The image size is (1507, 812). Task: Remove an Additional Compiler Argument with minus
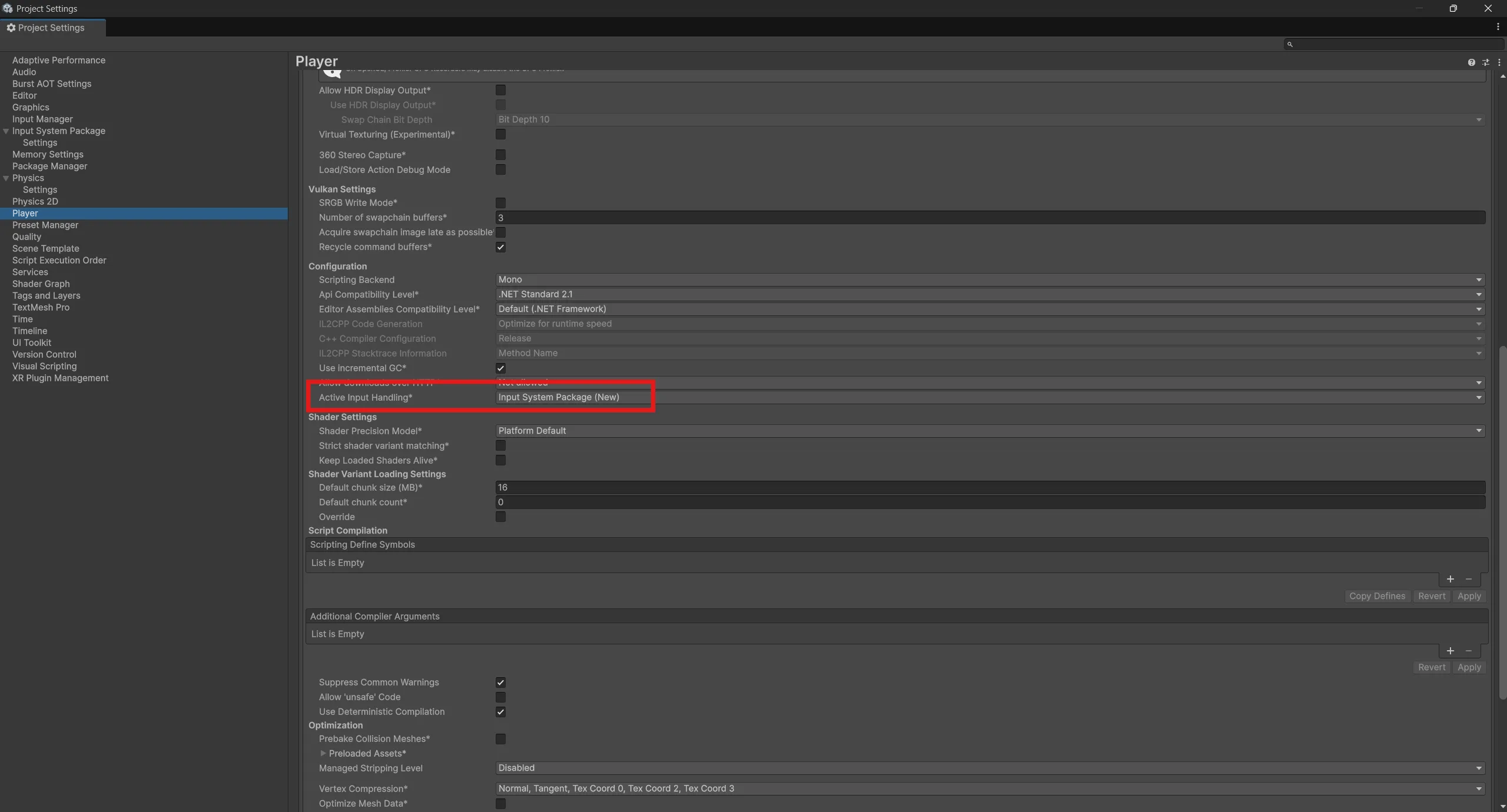click(x=1469, y=651)
